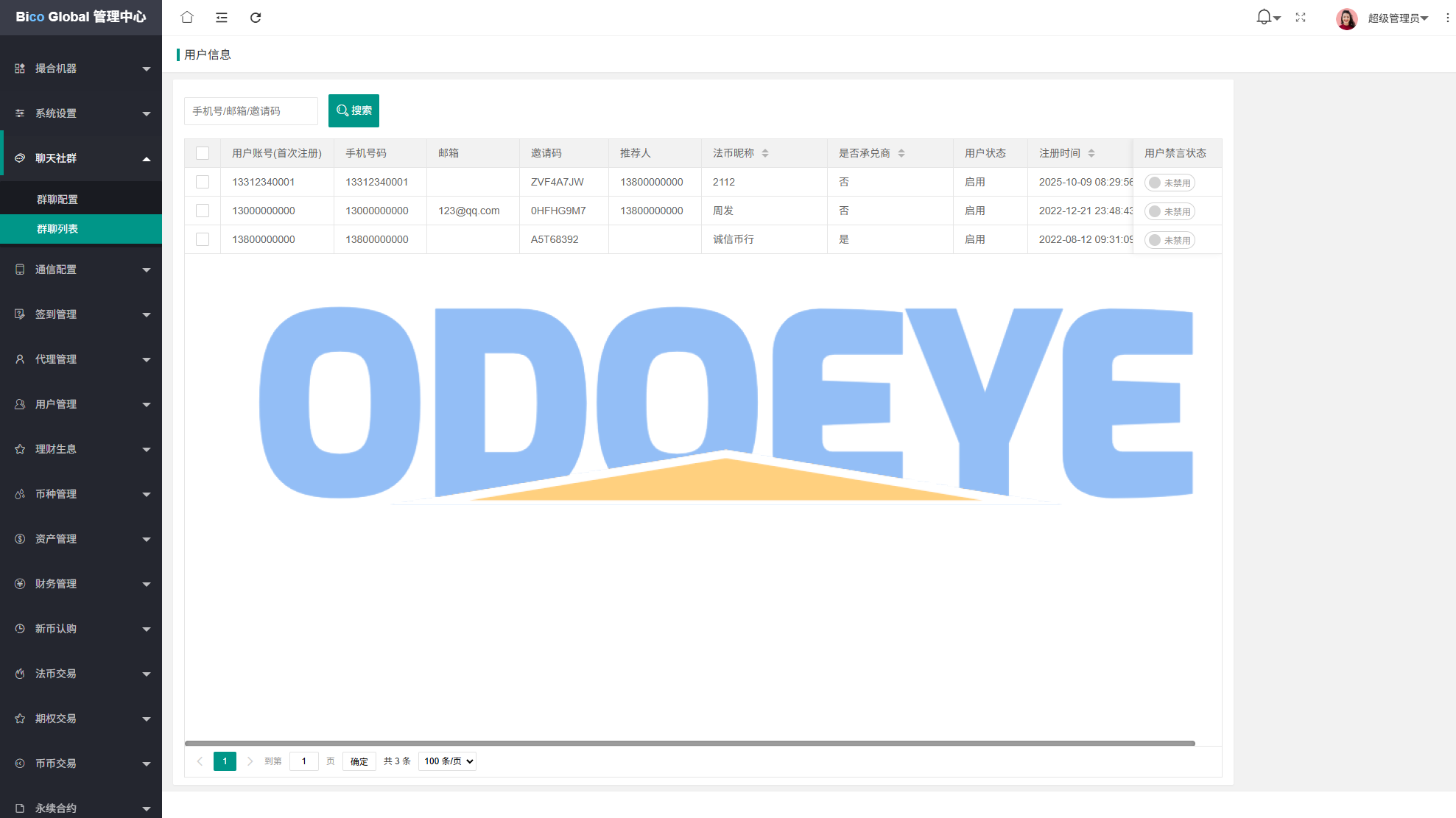Open the vertical more-options dots

[x=1447, y=18]
